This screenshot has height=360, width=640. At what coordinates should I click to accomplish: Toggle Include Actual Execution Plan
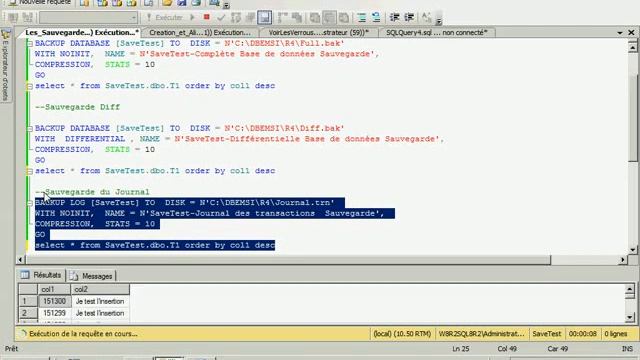tap(282, 18)
